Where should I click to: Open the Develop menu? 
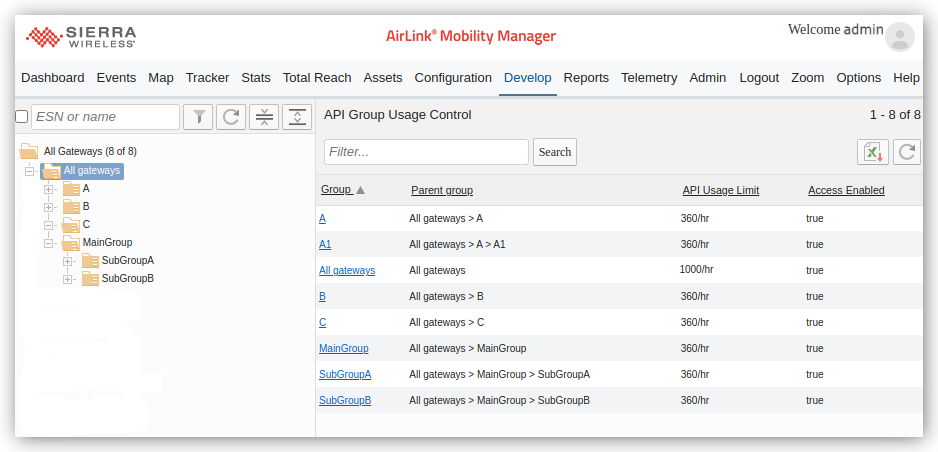tap(528, 78)
